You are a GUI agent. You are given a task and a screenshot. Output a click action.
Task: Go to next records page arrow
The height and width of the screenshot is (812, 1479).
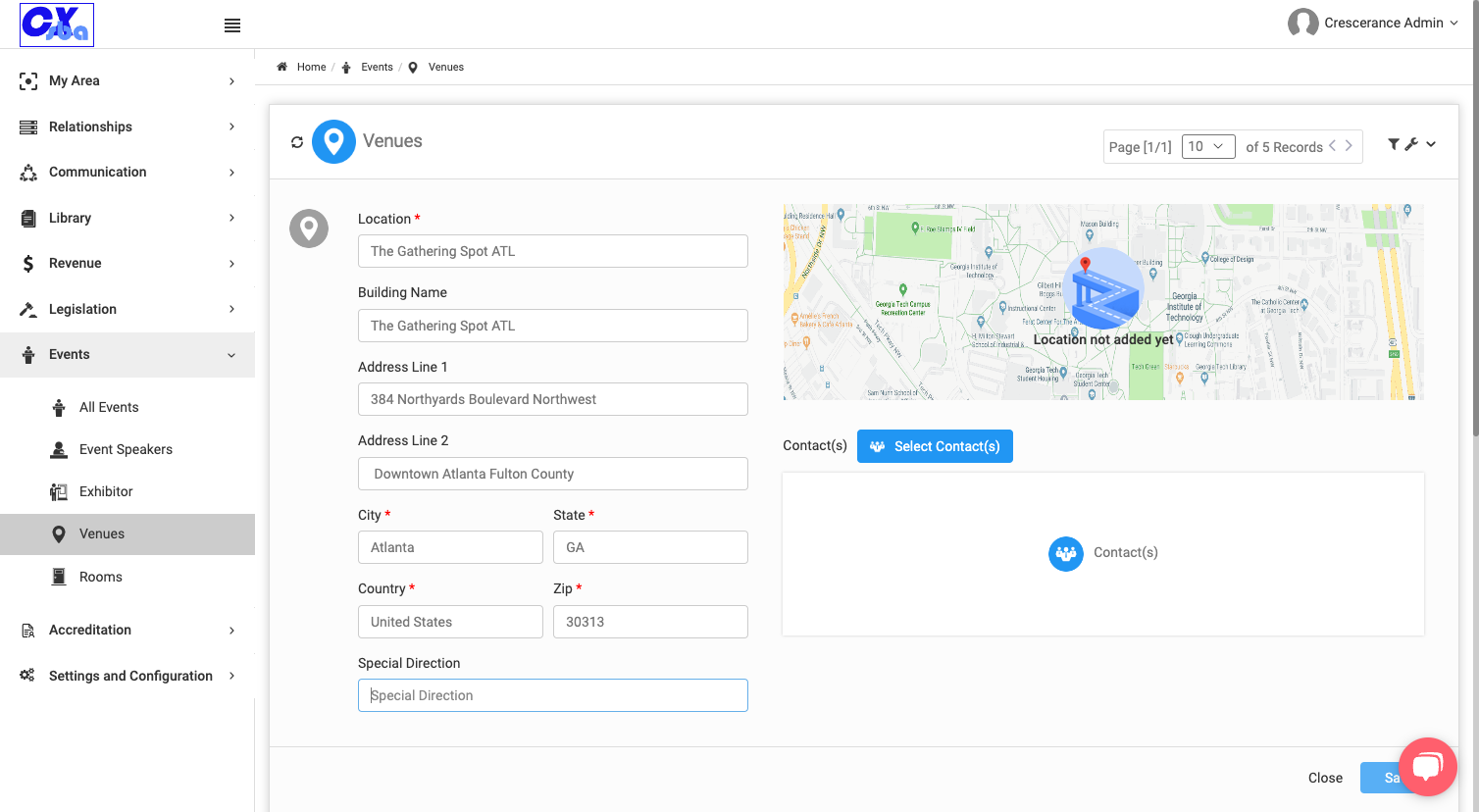coord(1349,146)
